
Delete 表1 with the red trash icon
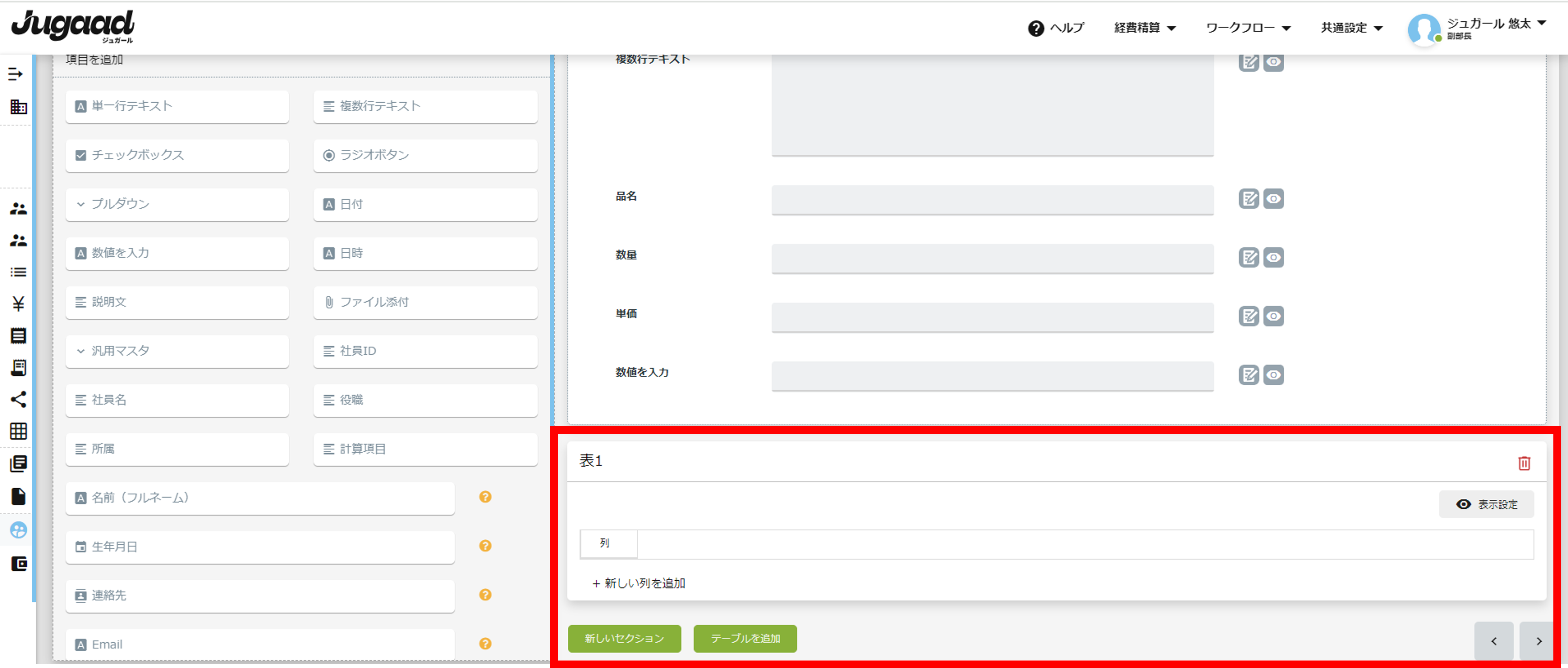(1523, 463)
